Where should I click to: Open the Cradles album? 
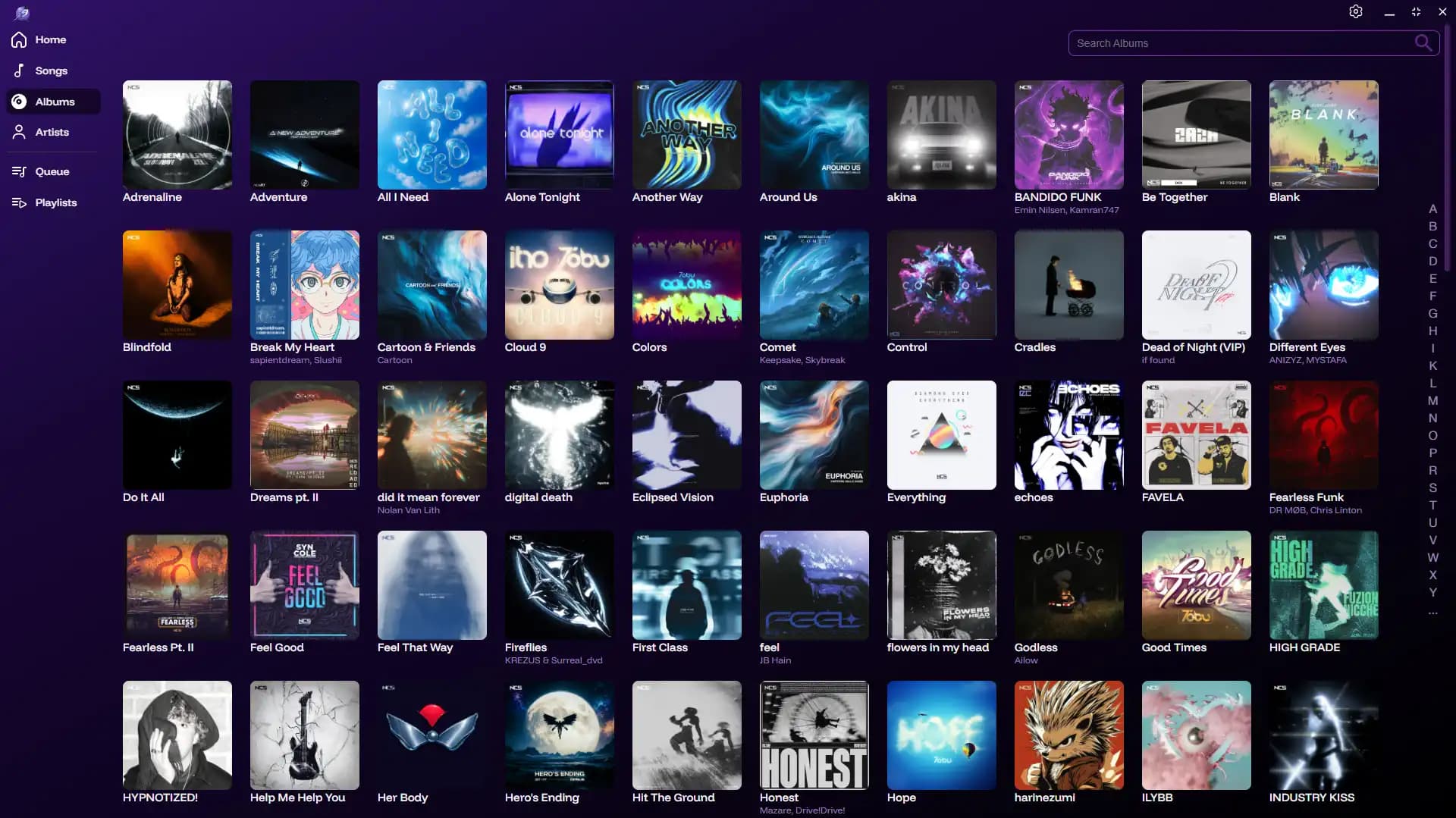[x=1068, y=285]
